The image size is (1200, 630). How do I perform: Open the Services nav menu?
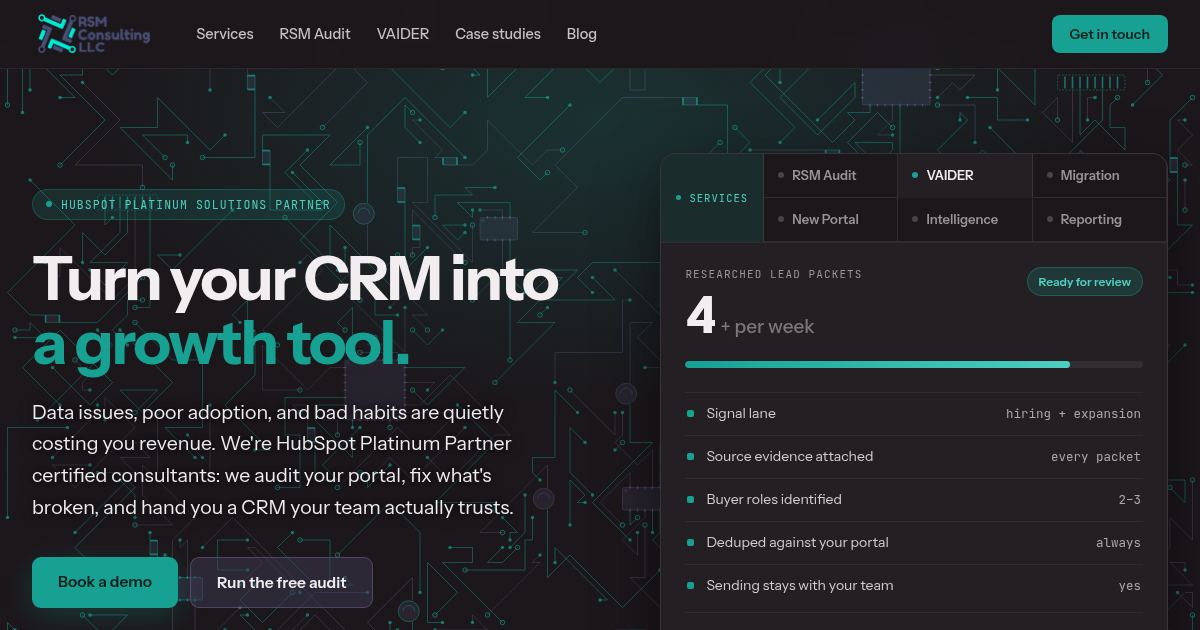point(225,34)
